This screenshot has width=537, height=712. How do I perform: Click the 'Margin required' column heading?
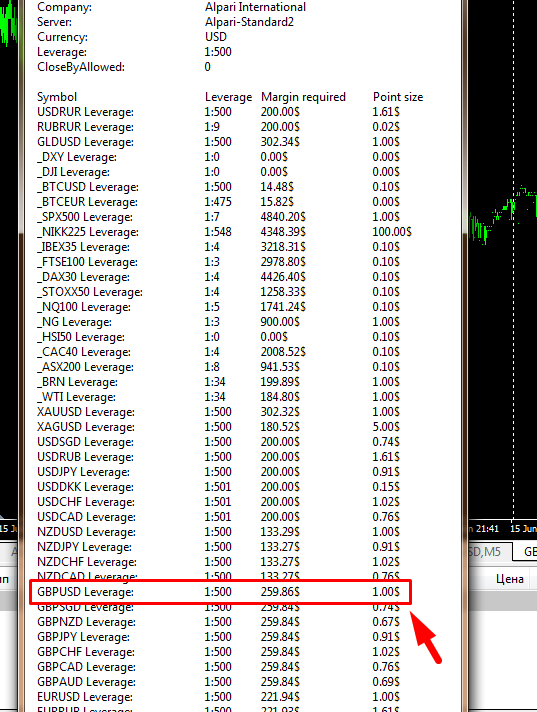click(303, 97)
